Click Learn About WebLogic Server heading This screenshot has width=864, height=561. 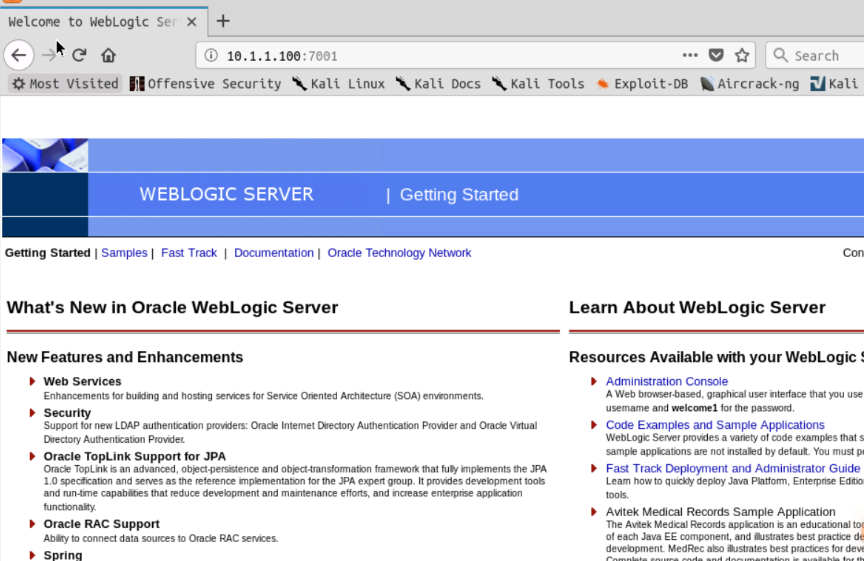tap(697, 308)
